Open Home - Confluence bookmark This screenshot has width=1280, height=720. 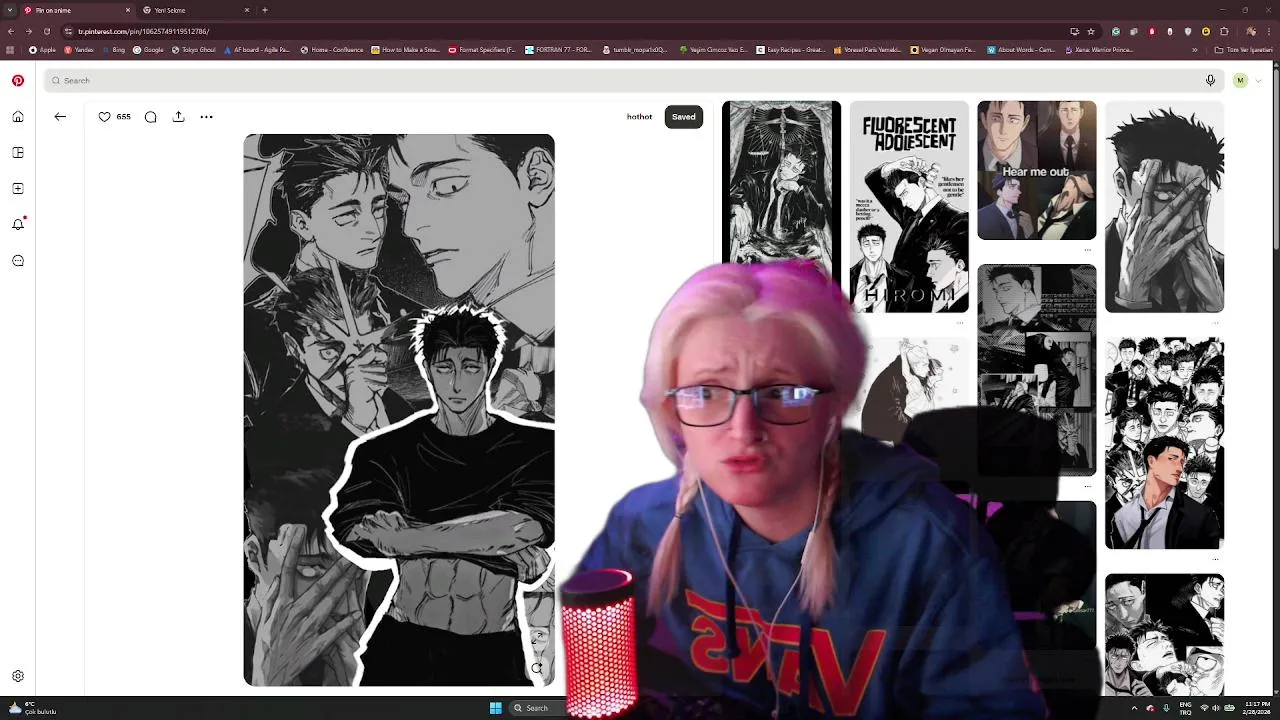point(332,50)
